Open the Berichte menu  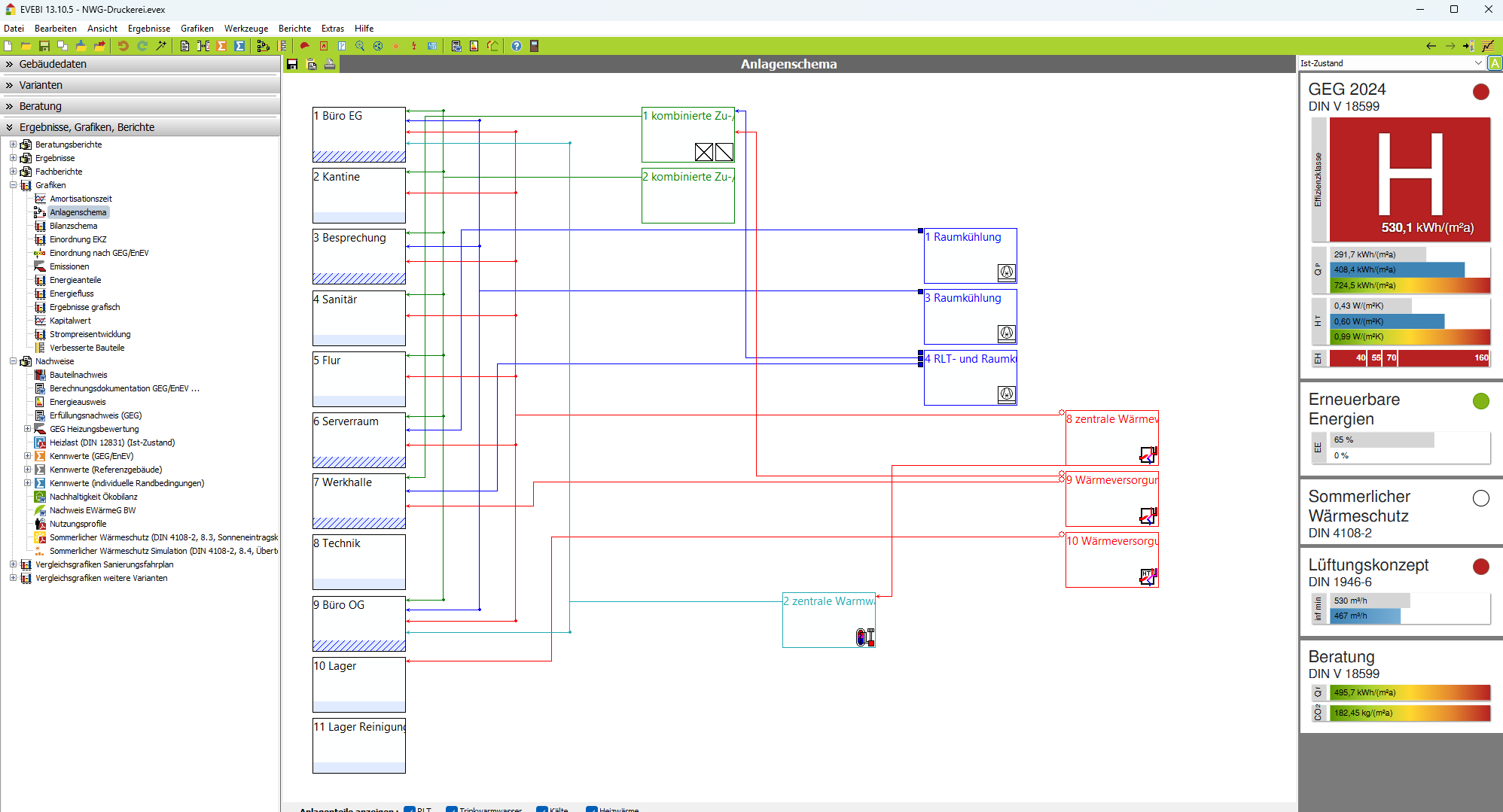point(294,29)
